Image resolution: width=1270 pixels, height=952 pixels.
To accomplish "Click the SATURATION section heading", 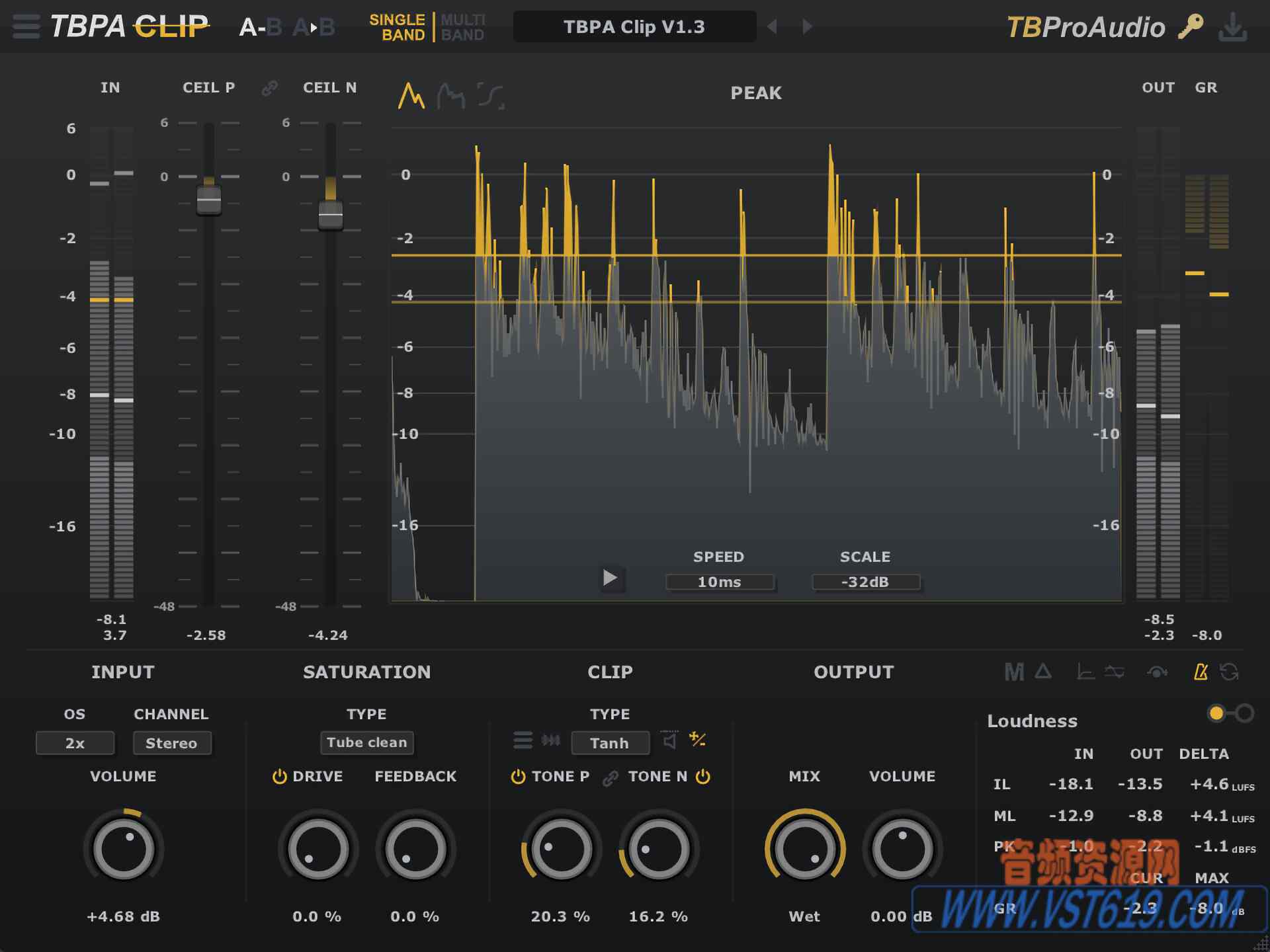I will click(367, 672).
